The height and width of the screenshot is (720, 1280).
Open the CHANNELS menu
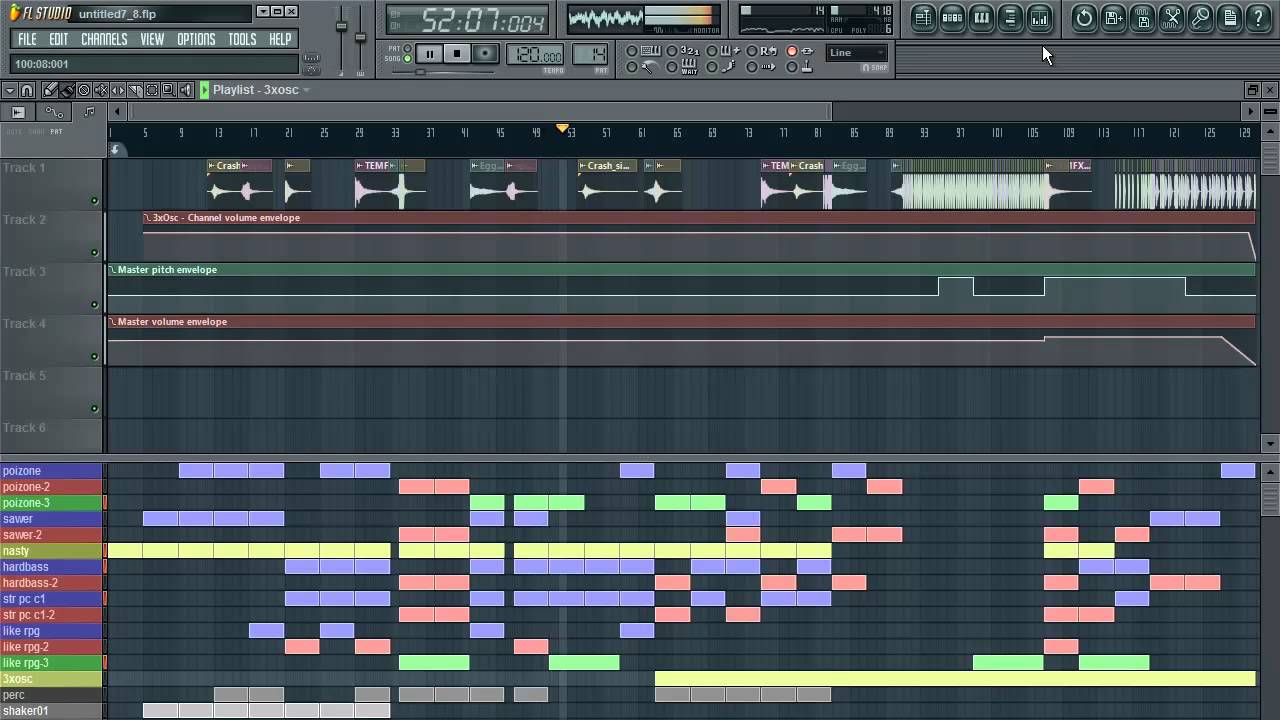(x=104, y=39)
